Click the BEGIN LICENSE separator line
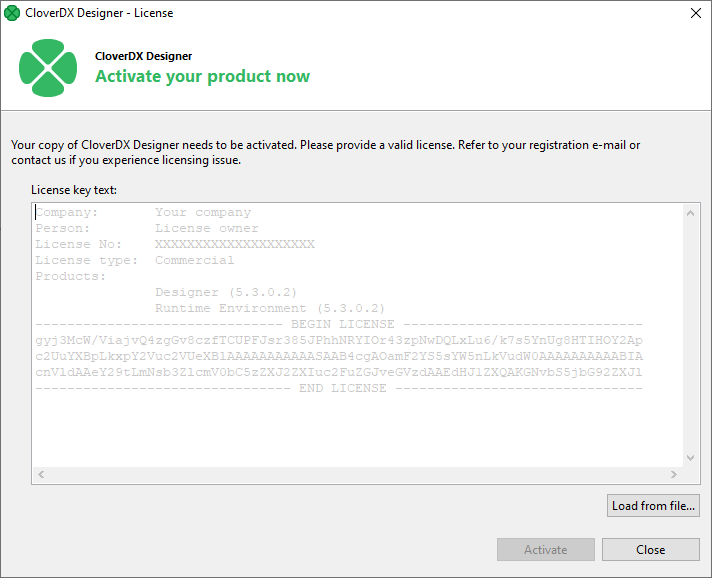This screenshot has width=712, height=578. 339,324
